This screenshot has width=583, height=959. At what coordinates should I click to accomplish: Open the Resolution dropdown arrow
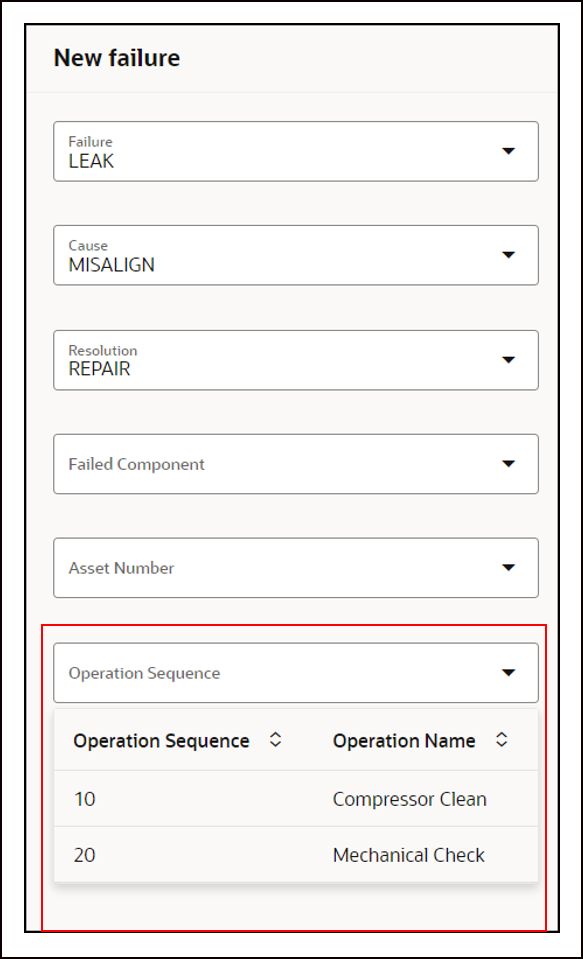508,360
